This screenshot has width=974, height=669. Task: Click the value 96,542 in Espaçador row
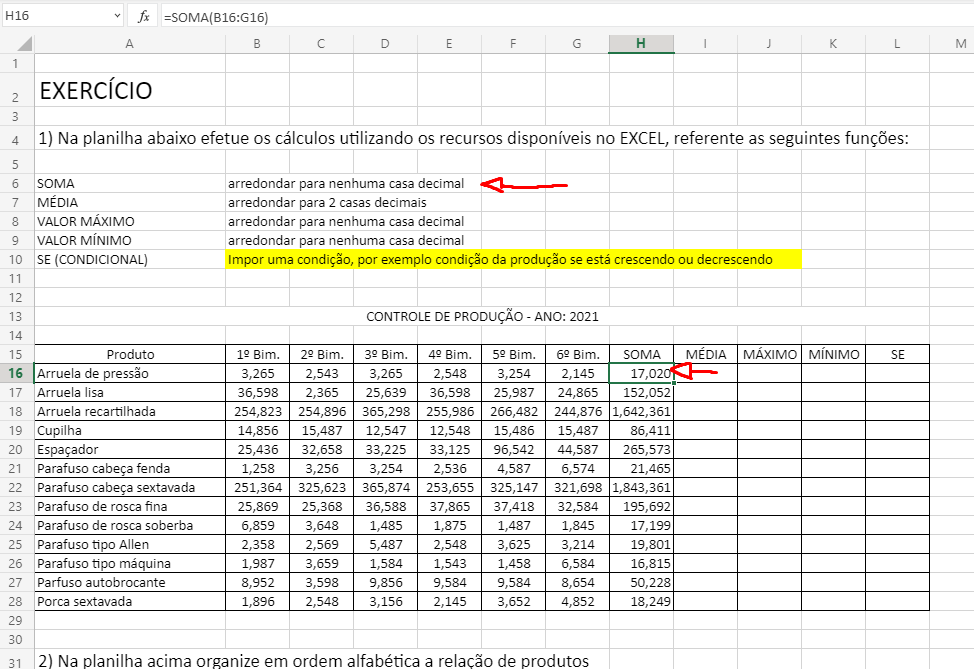[x=514, y=449]
